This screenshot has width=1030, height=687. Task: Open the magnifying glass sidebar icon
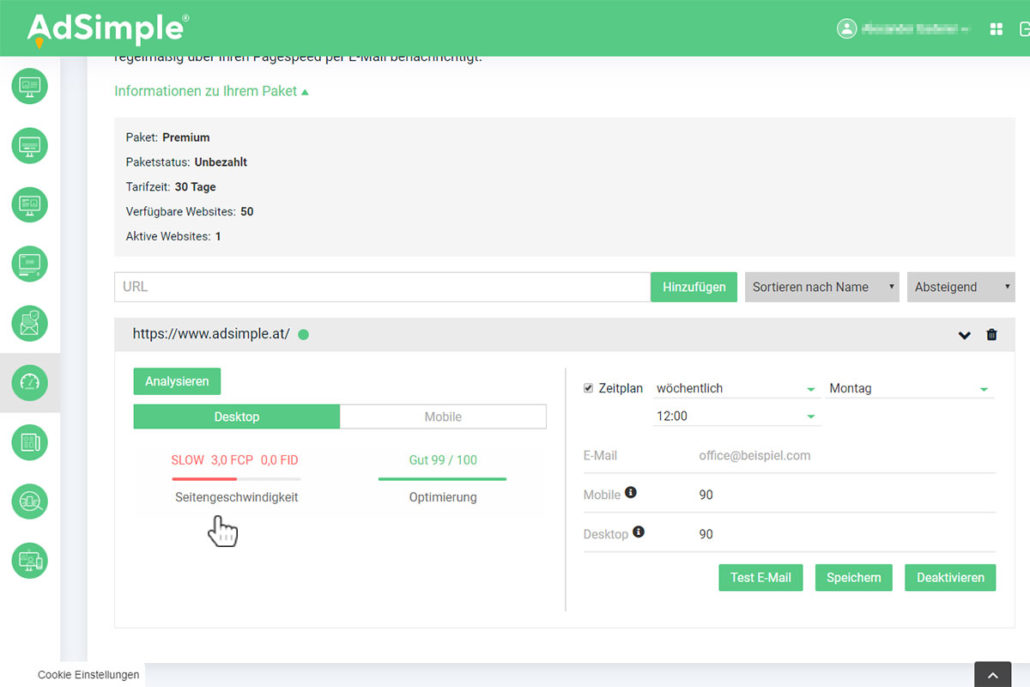pos(30,501)
